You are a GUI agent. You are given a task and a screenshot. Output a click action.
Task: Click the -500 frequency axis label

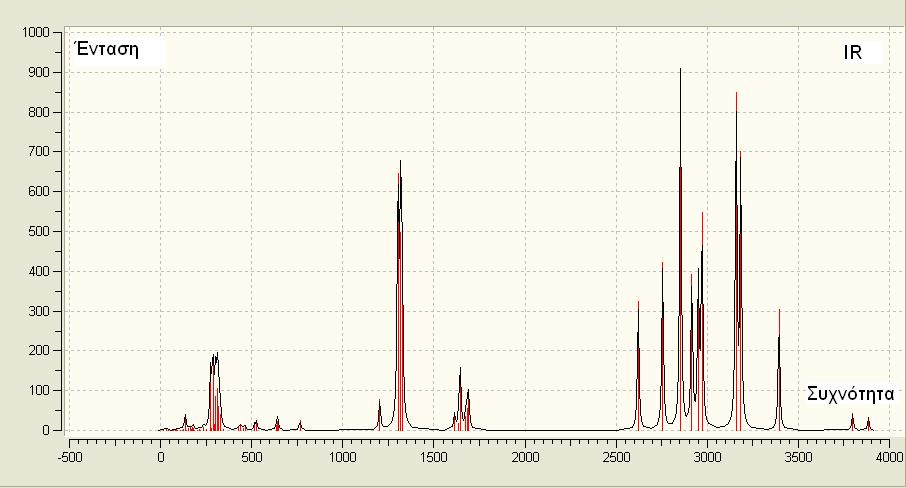pyautogui.click(x=69, y=458)
